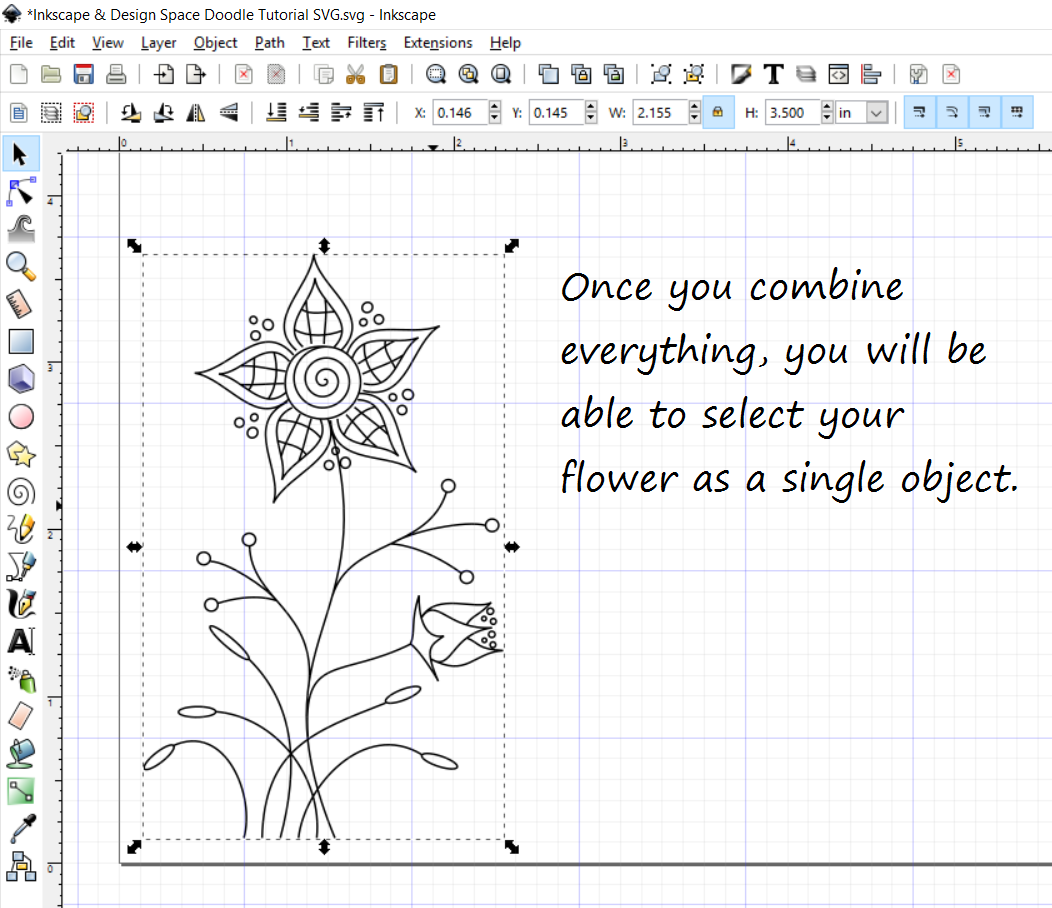Activate the Zoom tool in the toolbox
Screen dimensions: 1052x908
pos(21,266)
